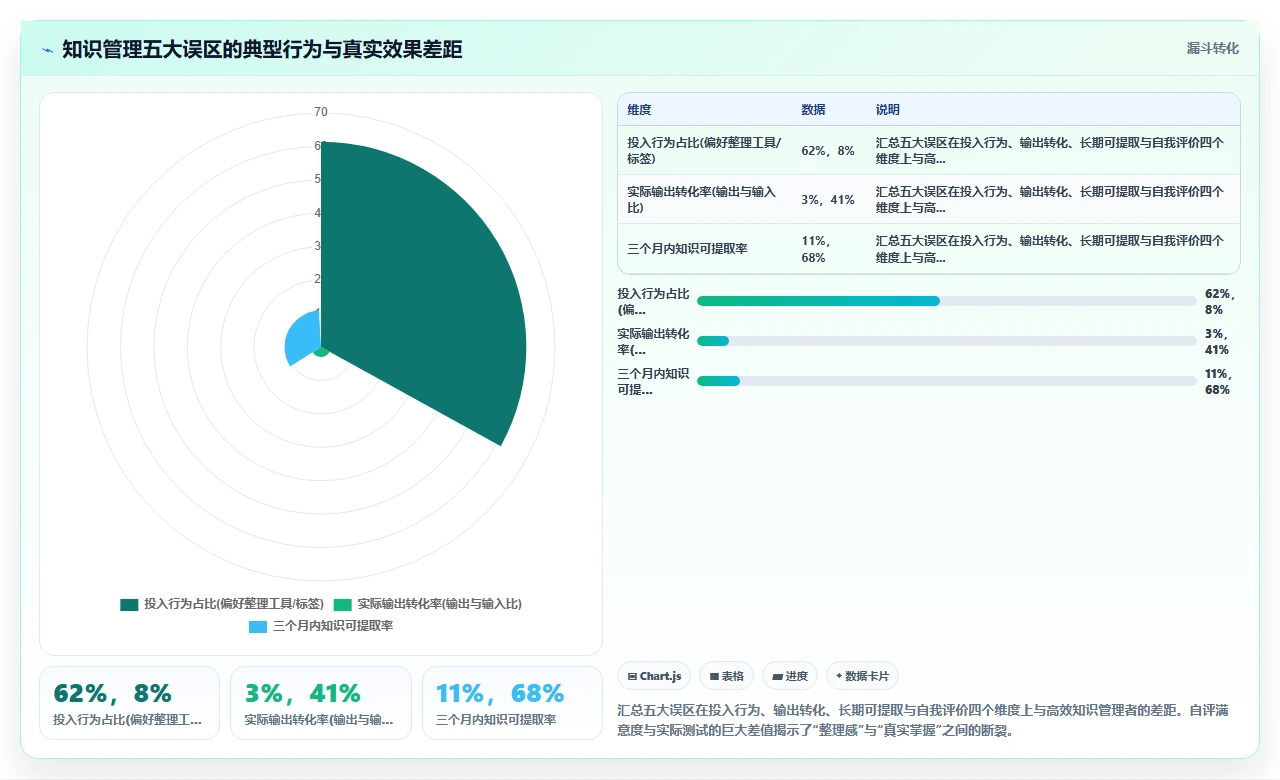
Task: Click the 投入行为占比 table row name cell
Action: [705, 151]
